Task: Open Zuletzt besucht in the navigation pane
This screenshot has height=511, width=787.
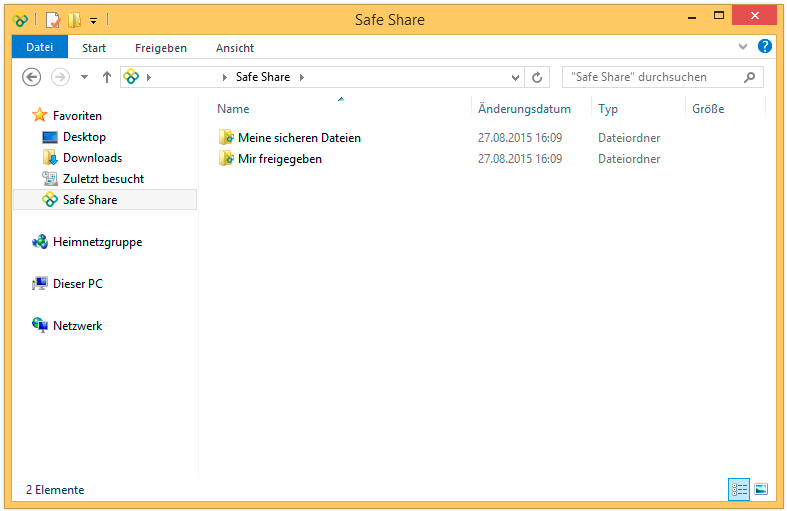Action: click(x=103, y=179)
